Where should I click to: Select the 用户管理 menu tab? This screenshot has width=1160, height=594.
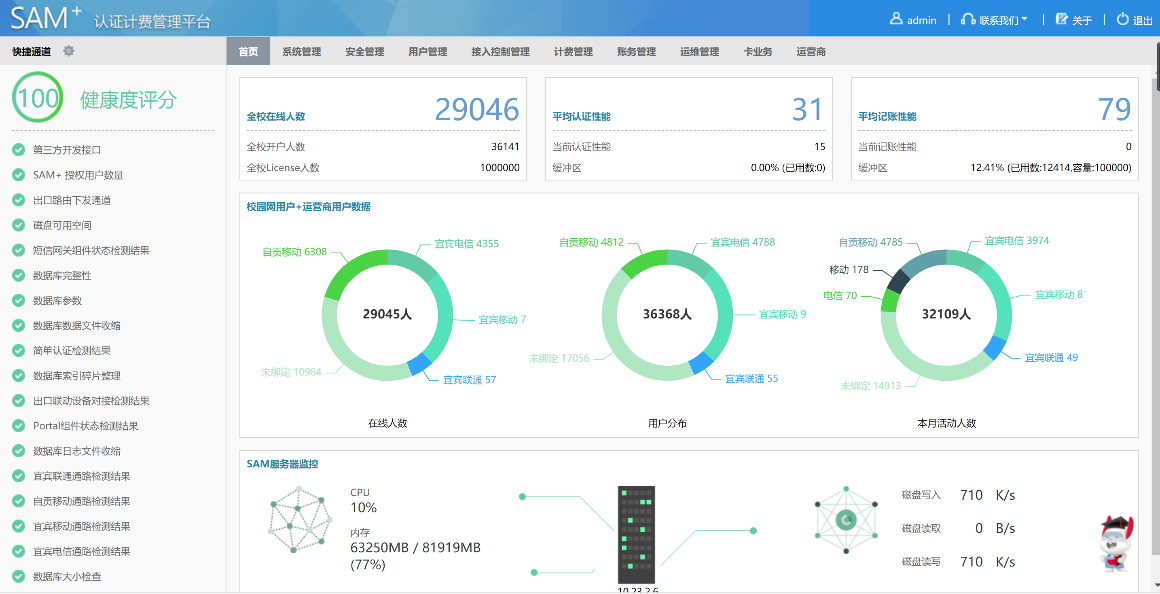click(428, 52)
